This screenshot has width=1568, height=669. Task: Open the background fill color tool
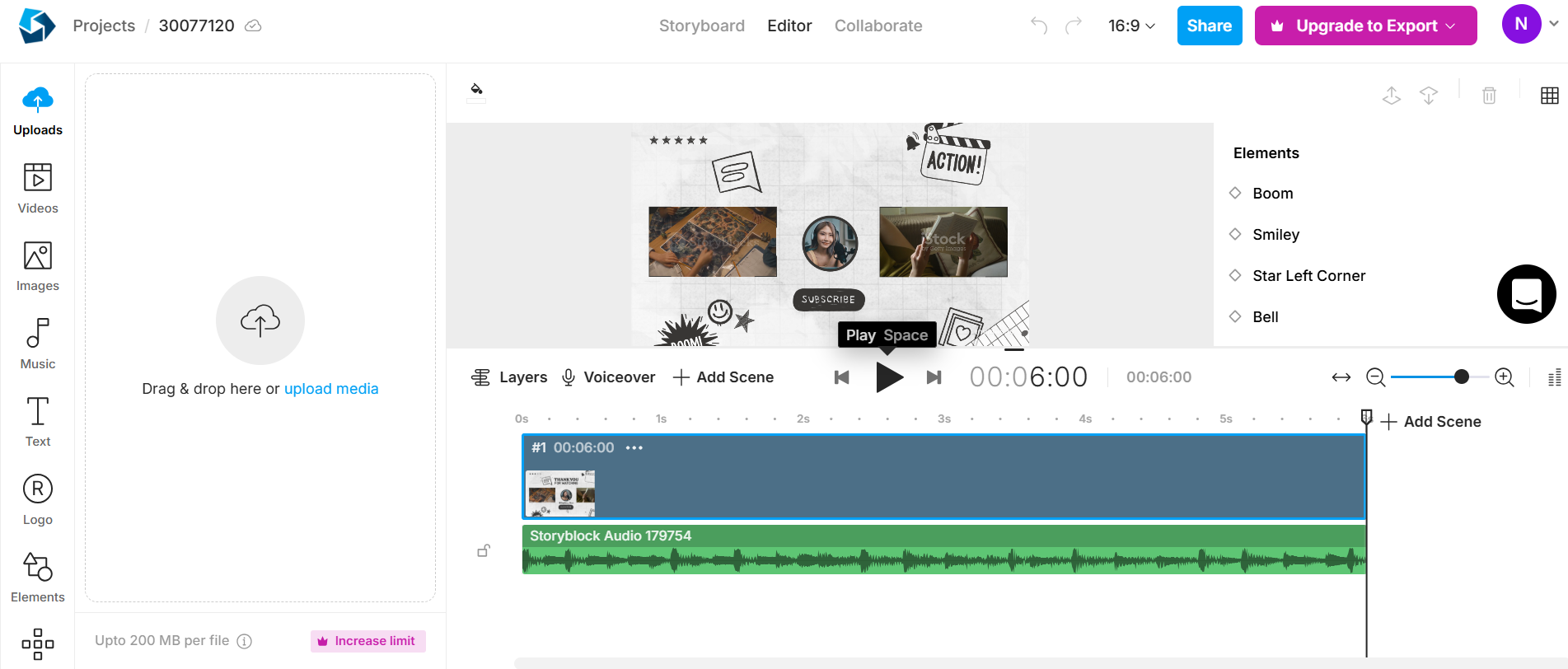[x=476, y=91]
